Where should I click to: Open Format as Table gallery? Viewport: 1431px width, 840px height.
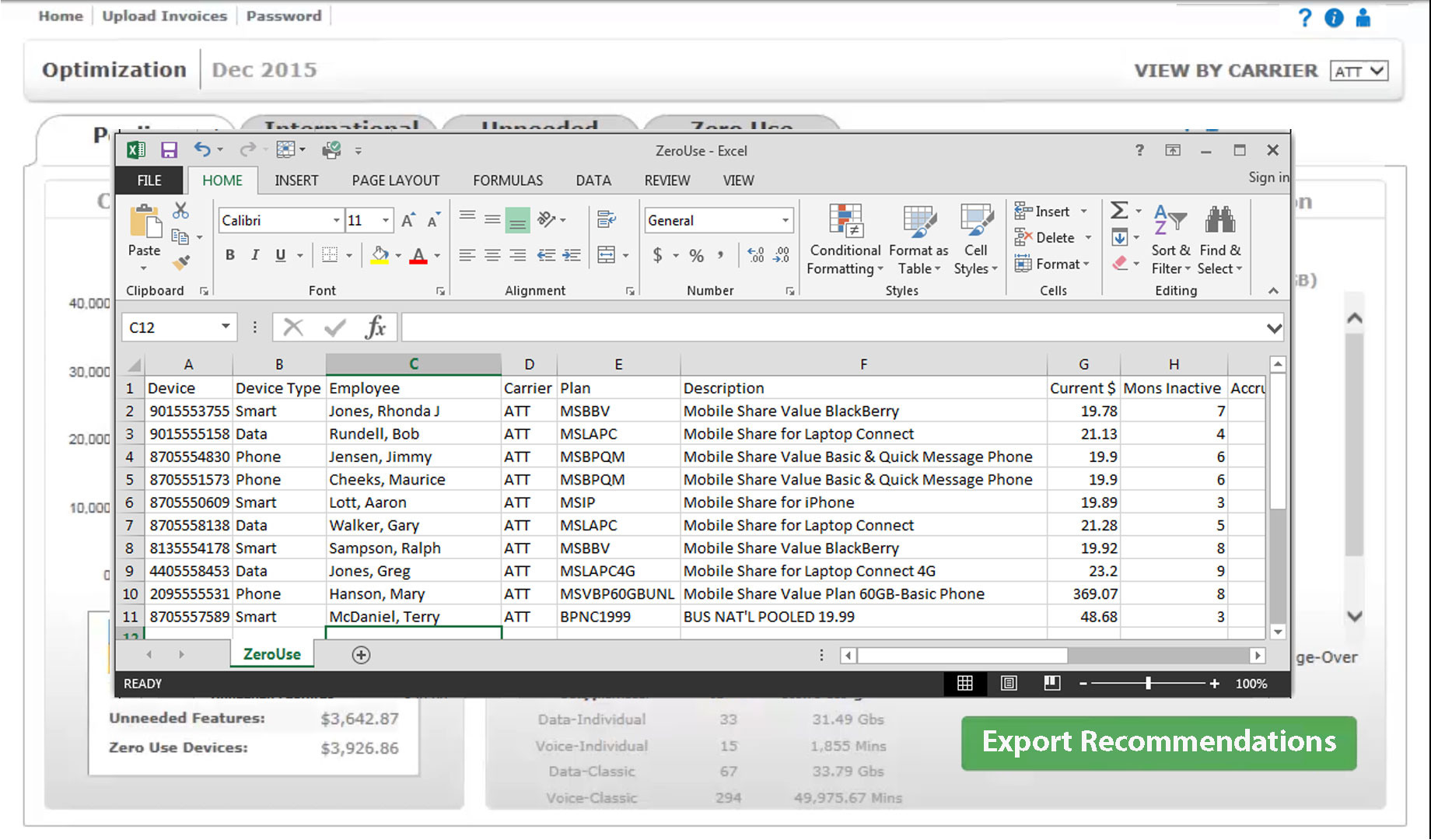pos(918,240)
